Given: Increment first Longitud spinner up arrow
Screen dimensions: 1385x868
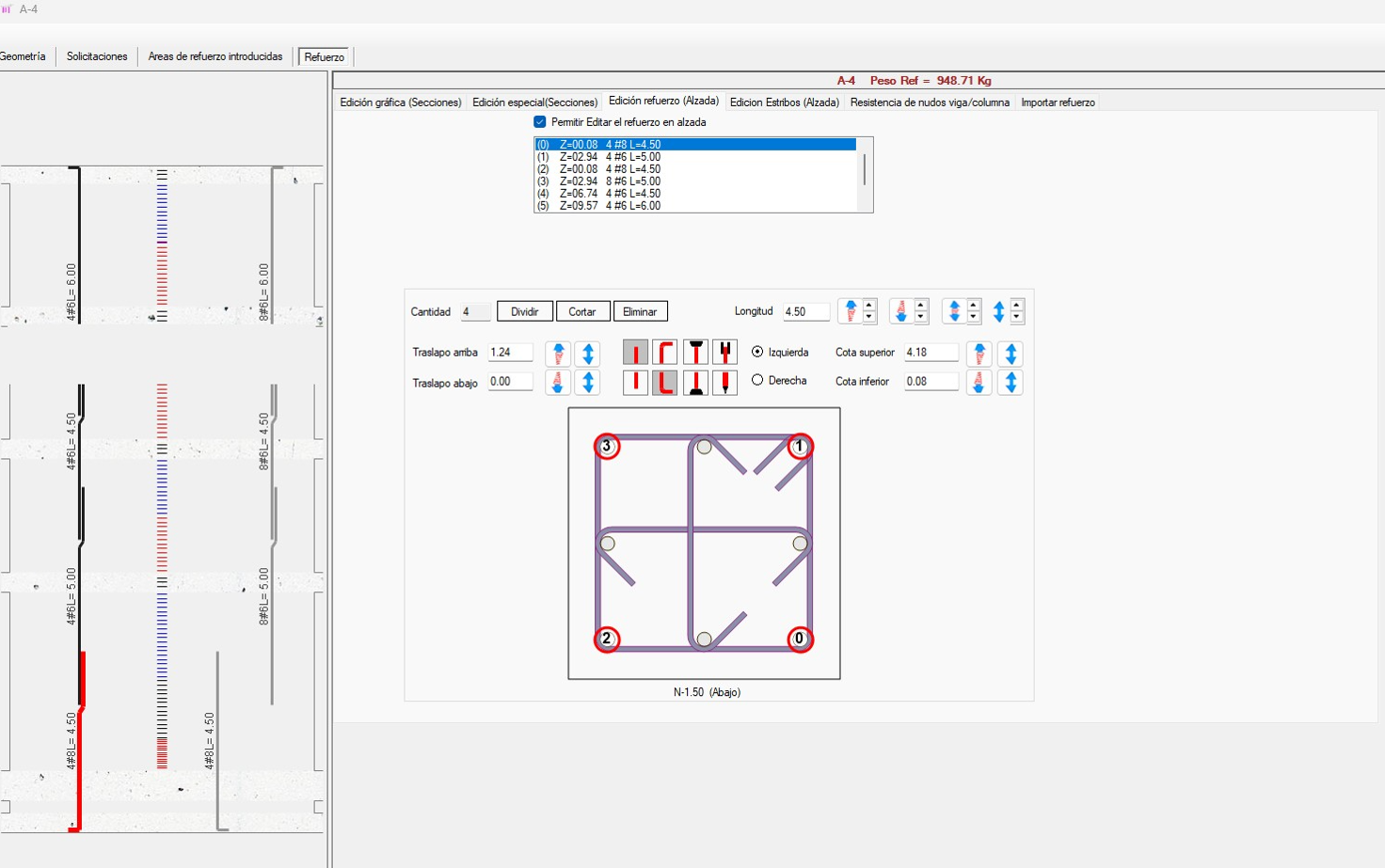Looking at the screenshot, I should point(869,306).
